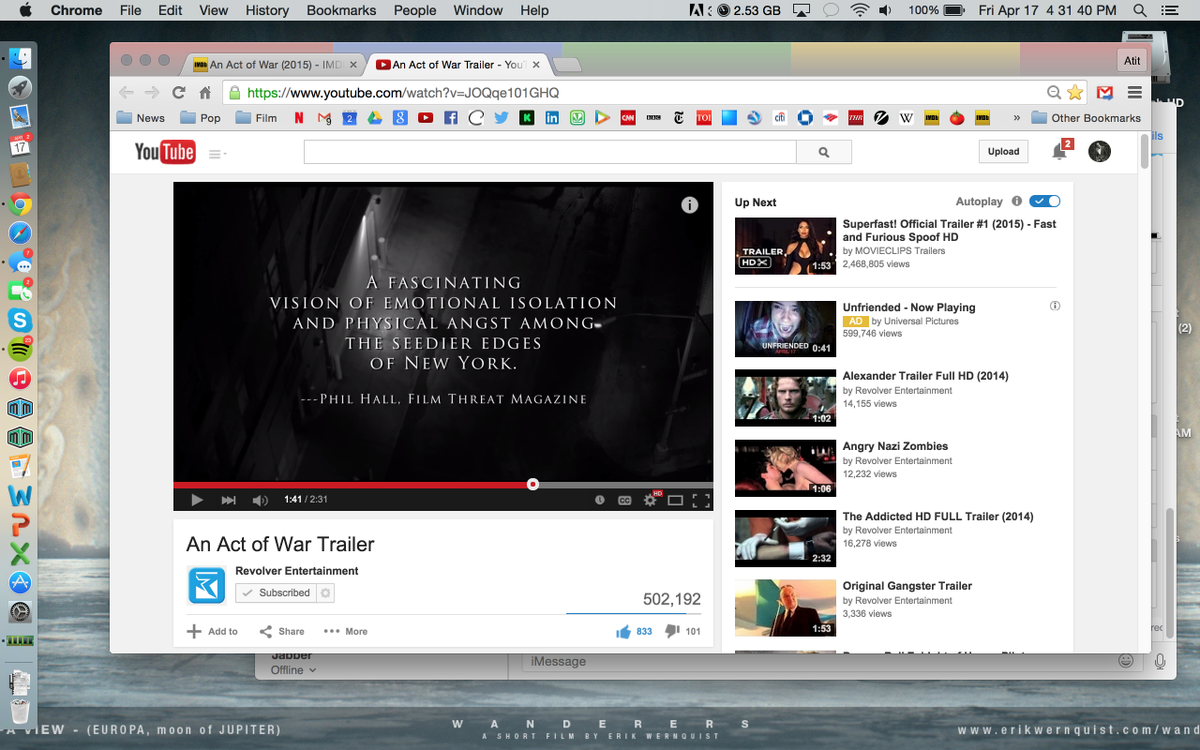Show hidden bookmarks overflow chevron
The image size is (1200, 750).
(x=1016, y=118)
